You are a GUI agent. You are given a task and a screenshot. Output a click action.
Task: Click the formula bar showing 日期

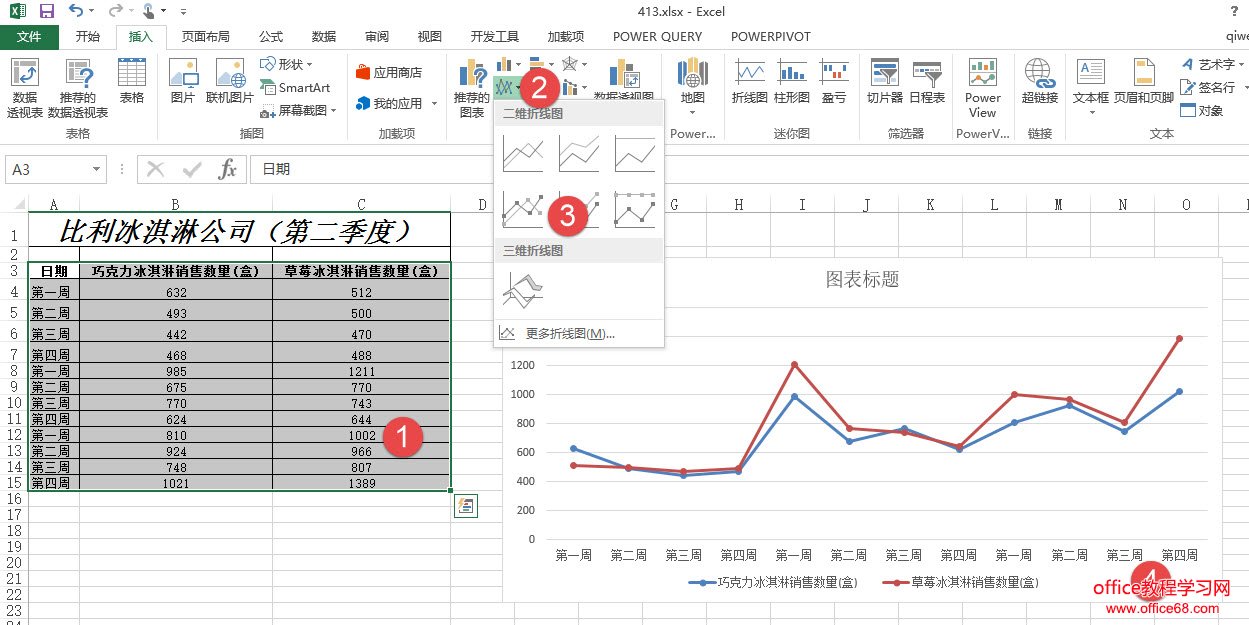coord(700,170)
